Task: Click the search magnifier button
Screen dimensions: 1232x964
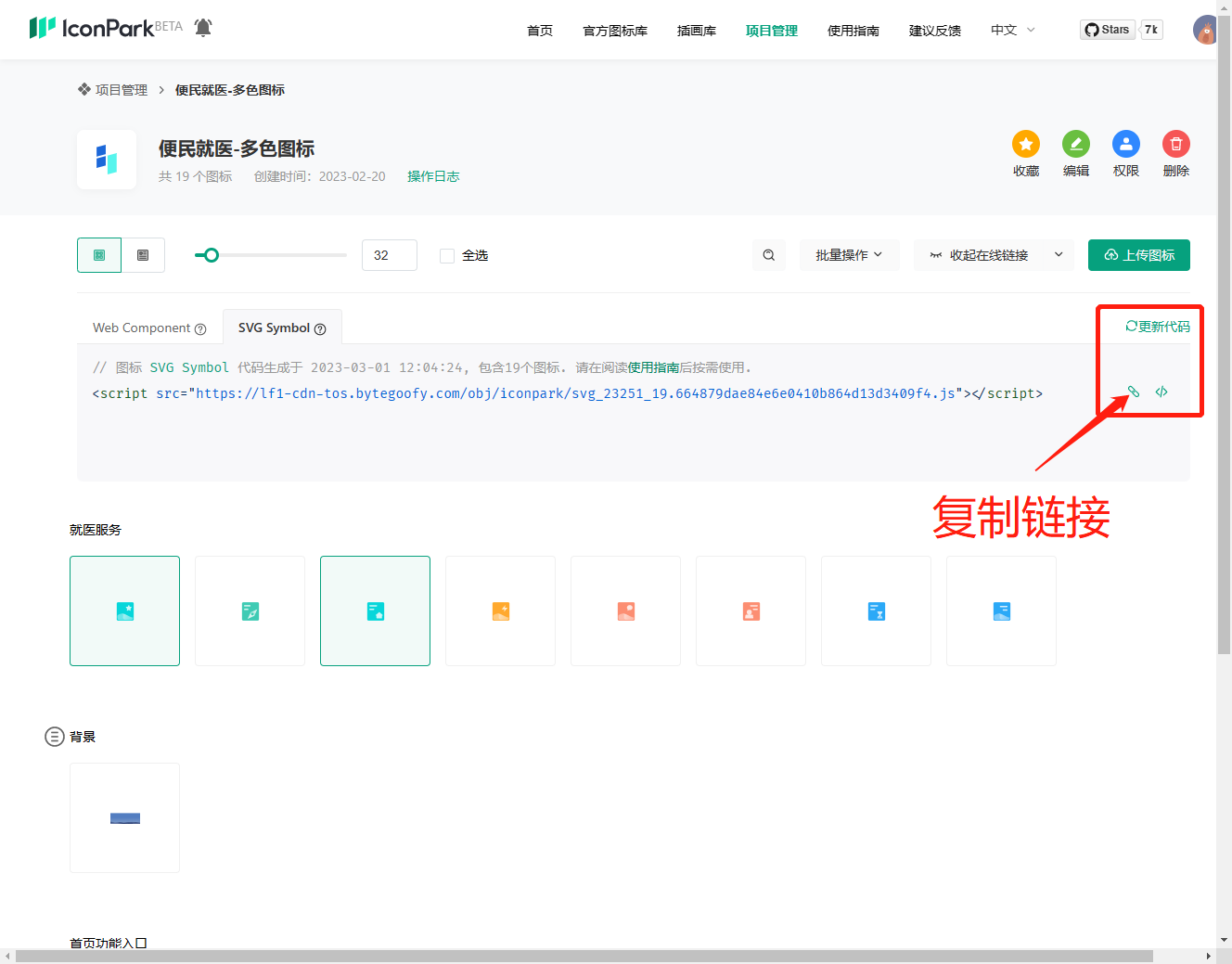Action: coord(769,255)
